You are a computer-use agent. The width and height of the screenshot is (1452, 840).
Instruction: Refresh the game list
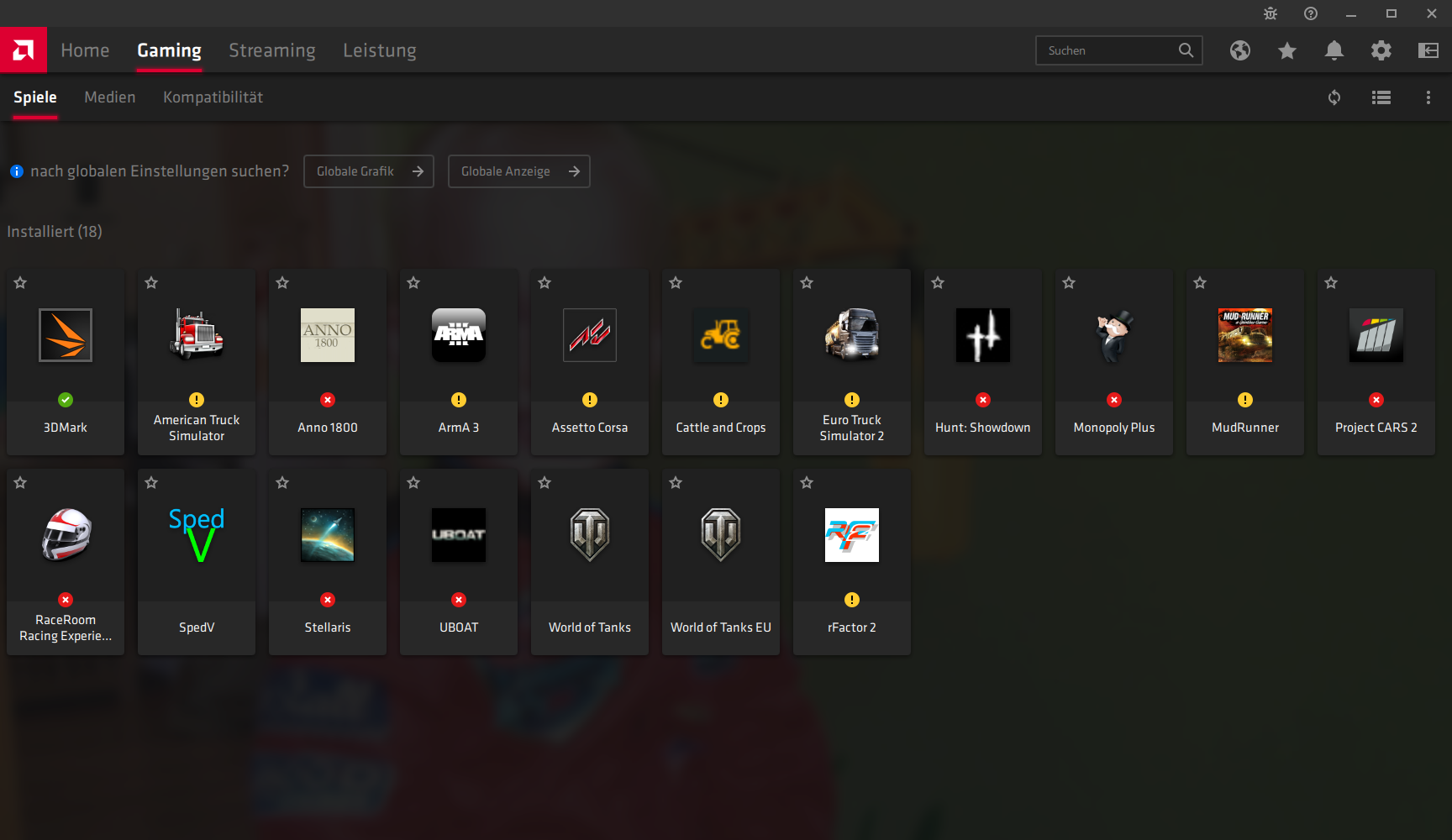(1334, 97)
